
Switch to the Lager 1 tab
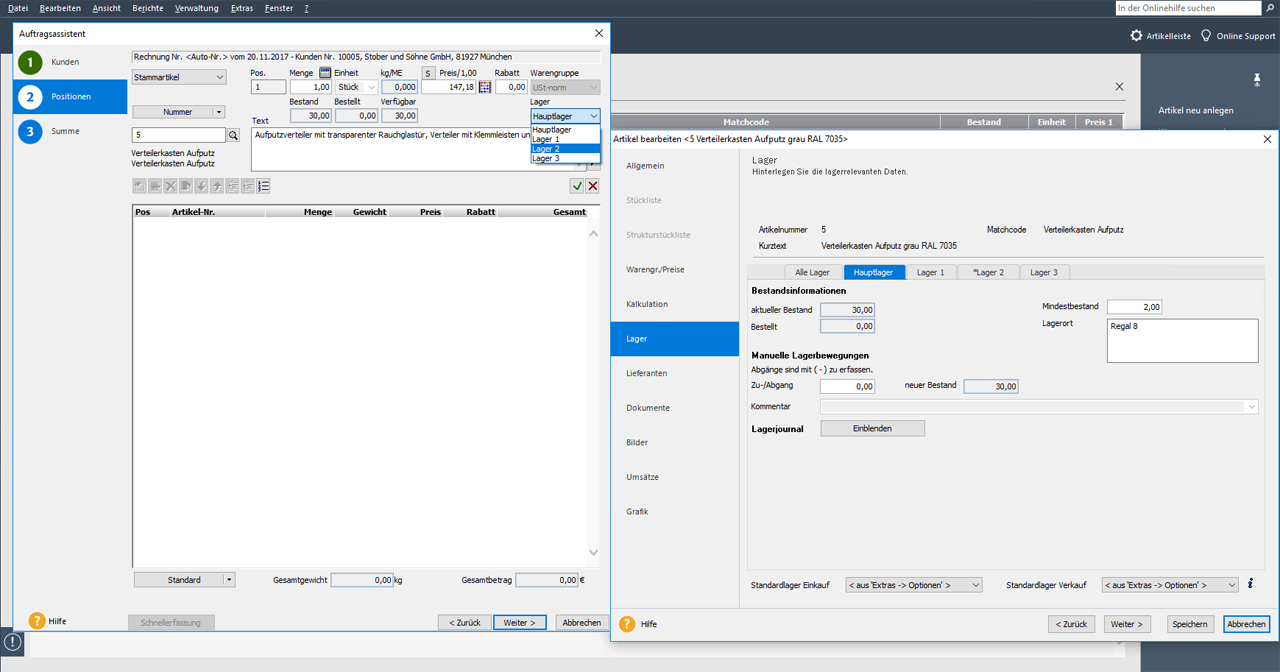931,272
